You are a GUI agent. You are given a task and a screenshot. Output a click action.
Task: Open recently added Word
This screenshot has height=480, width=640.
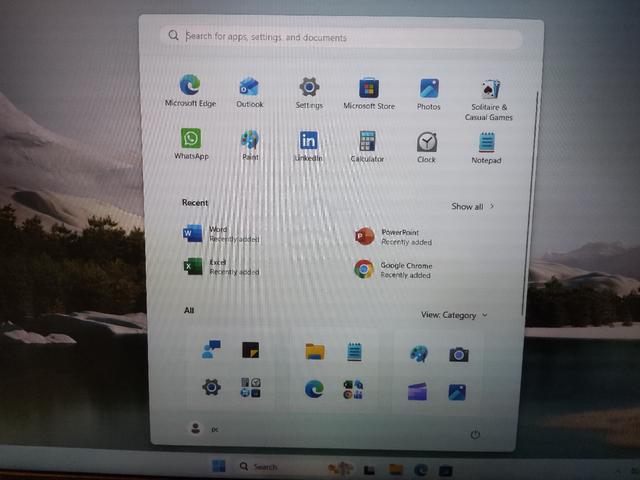221,234
